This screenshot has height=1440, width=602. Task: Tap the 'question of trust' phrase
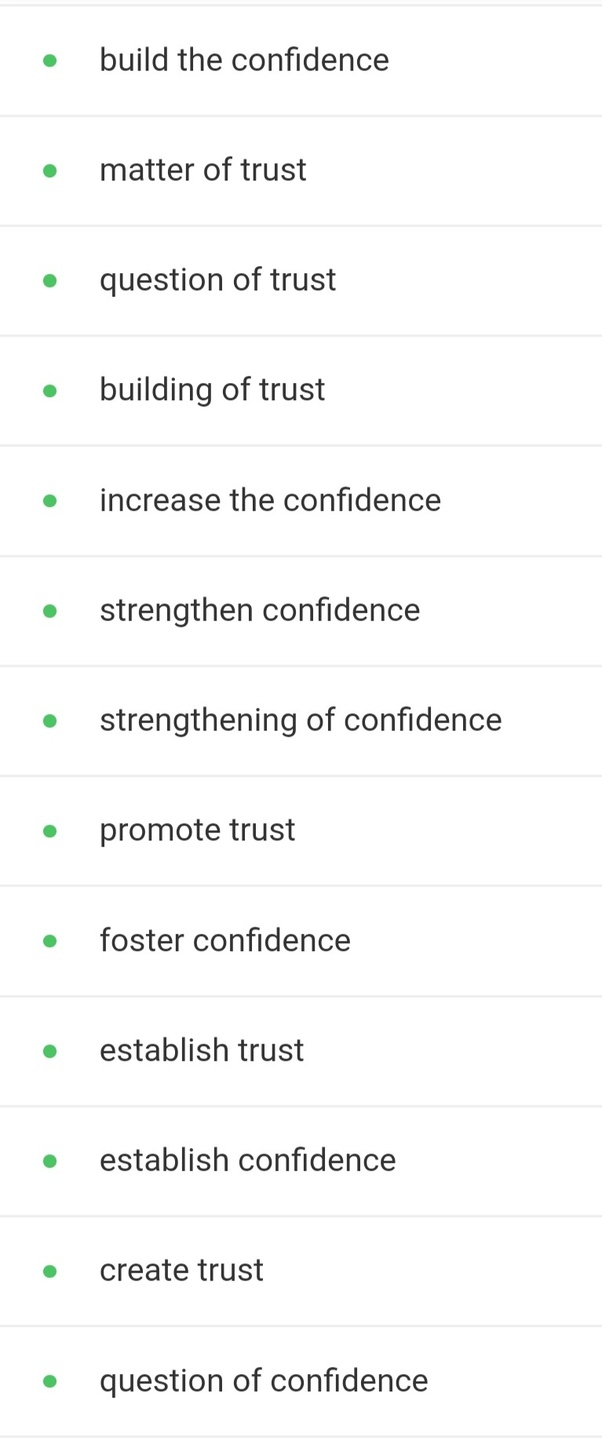218,280
